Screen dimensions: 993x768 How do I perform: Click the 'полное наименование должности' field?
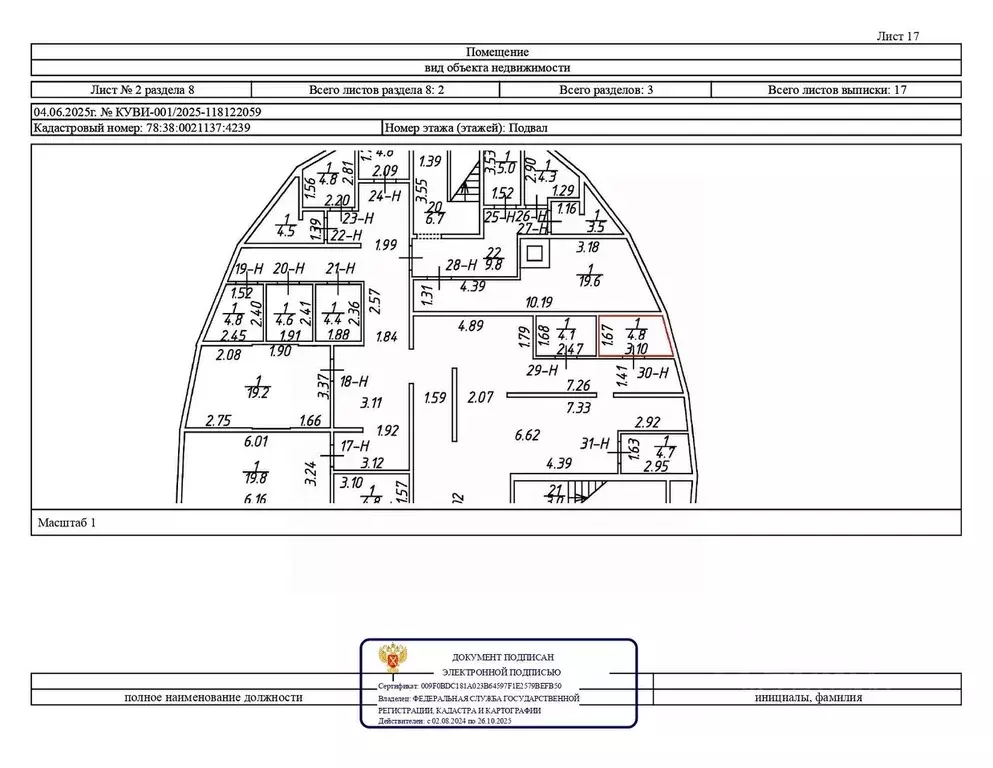click(x=212, y=698)
